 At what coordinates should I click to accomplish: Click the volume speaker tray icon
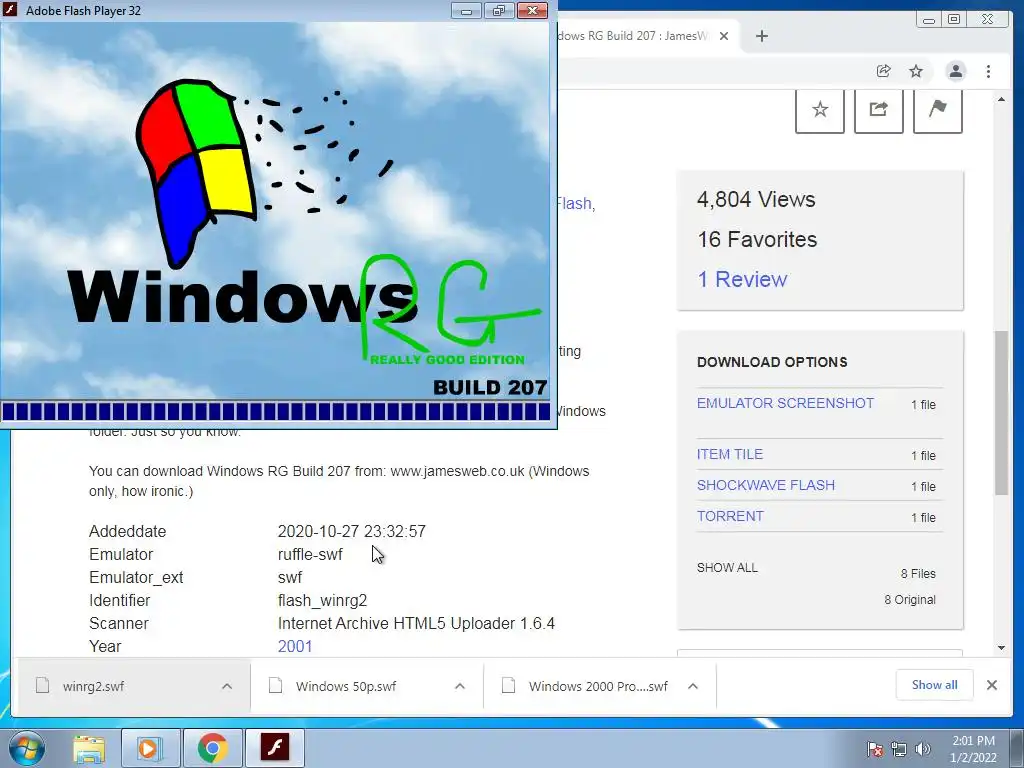click(923, 749)
